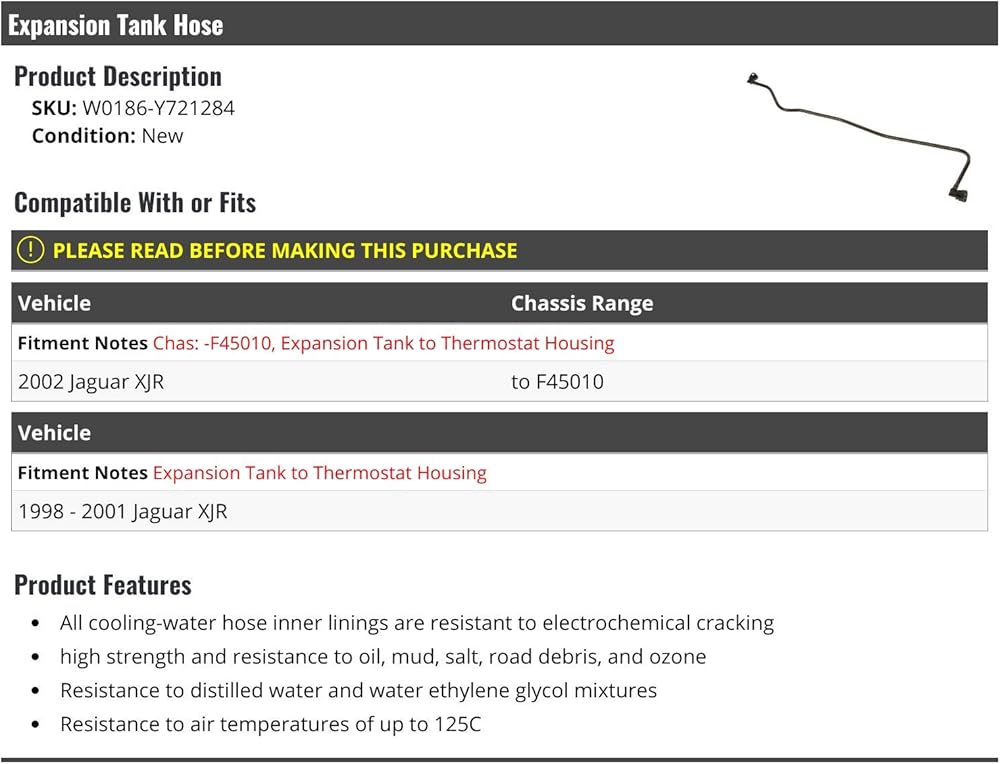Image resolution: width=1000 pixels, height=764 pixels.
Task: Select the 2002 Jaguar XJR row
Action: 499,381
